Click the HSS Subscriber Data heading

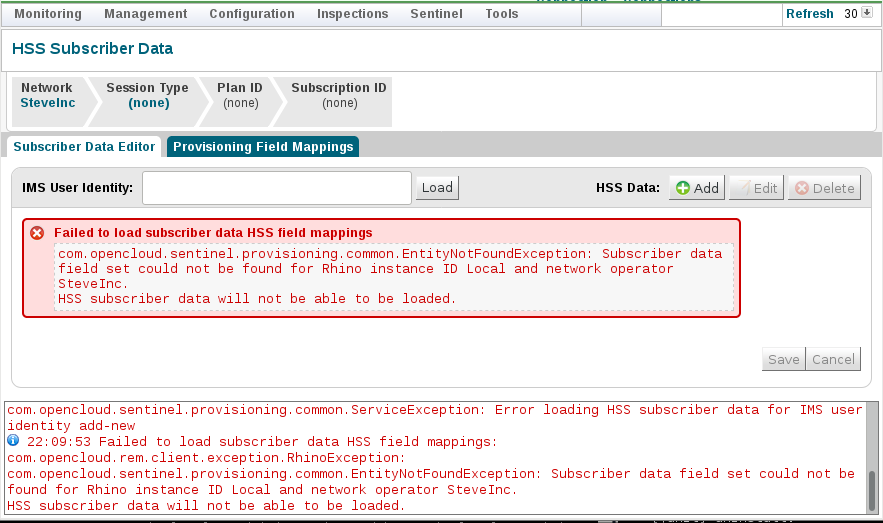tap(92, 48)
